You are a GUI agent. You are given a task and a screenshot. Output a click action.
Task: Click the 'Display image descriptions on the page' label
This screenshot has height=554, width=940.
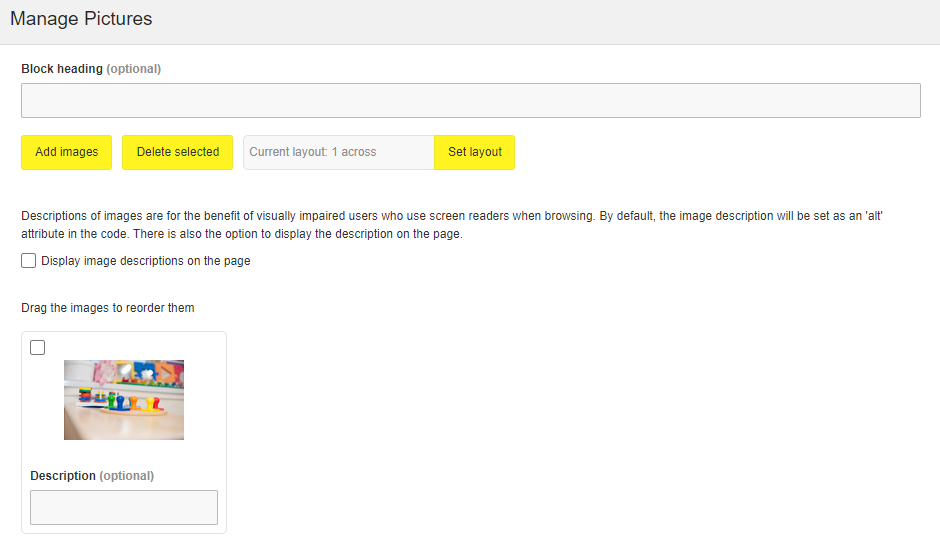tap(146, 261)
